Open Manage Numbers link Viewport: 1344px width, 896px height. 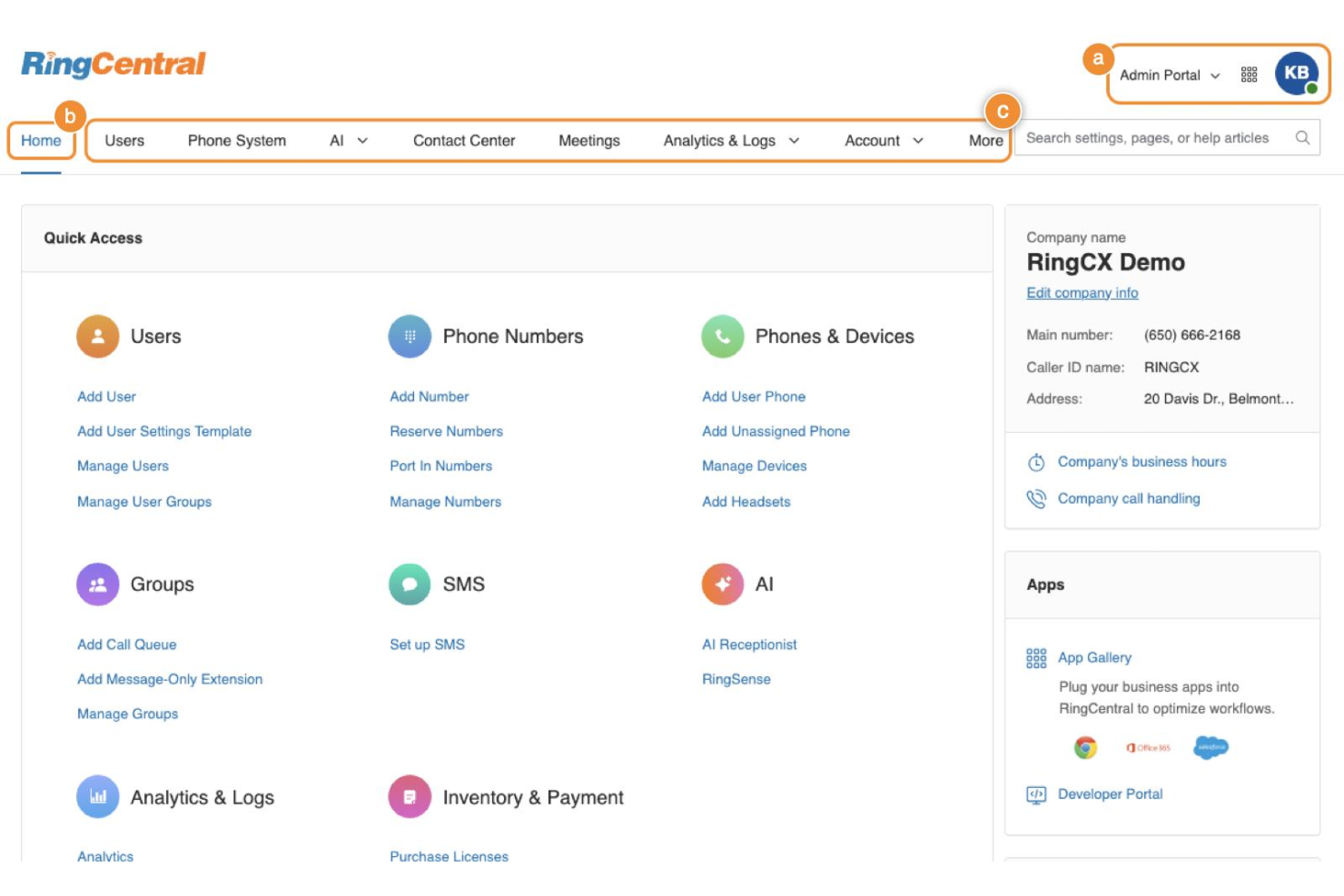tap(445, 501)
